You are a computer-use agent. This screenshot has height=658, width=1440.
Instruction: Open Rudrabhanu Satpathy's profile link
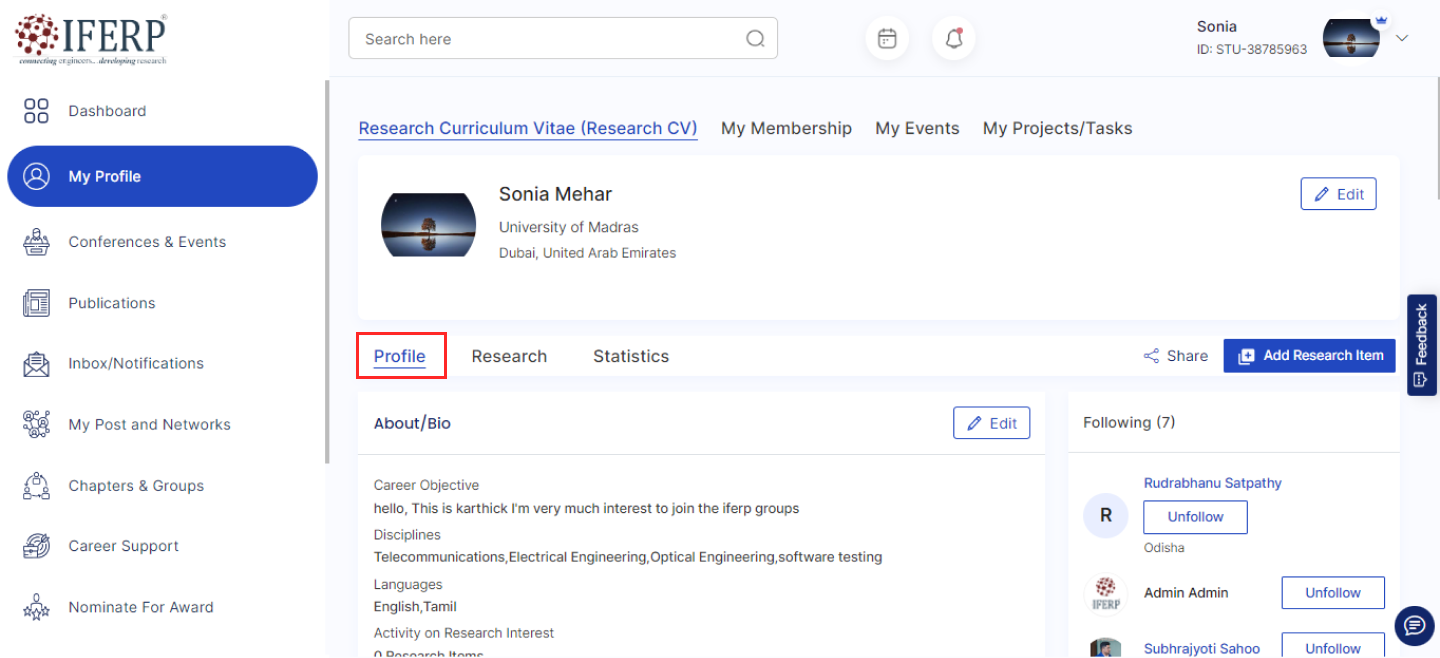1212,483
